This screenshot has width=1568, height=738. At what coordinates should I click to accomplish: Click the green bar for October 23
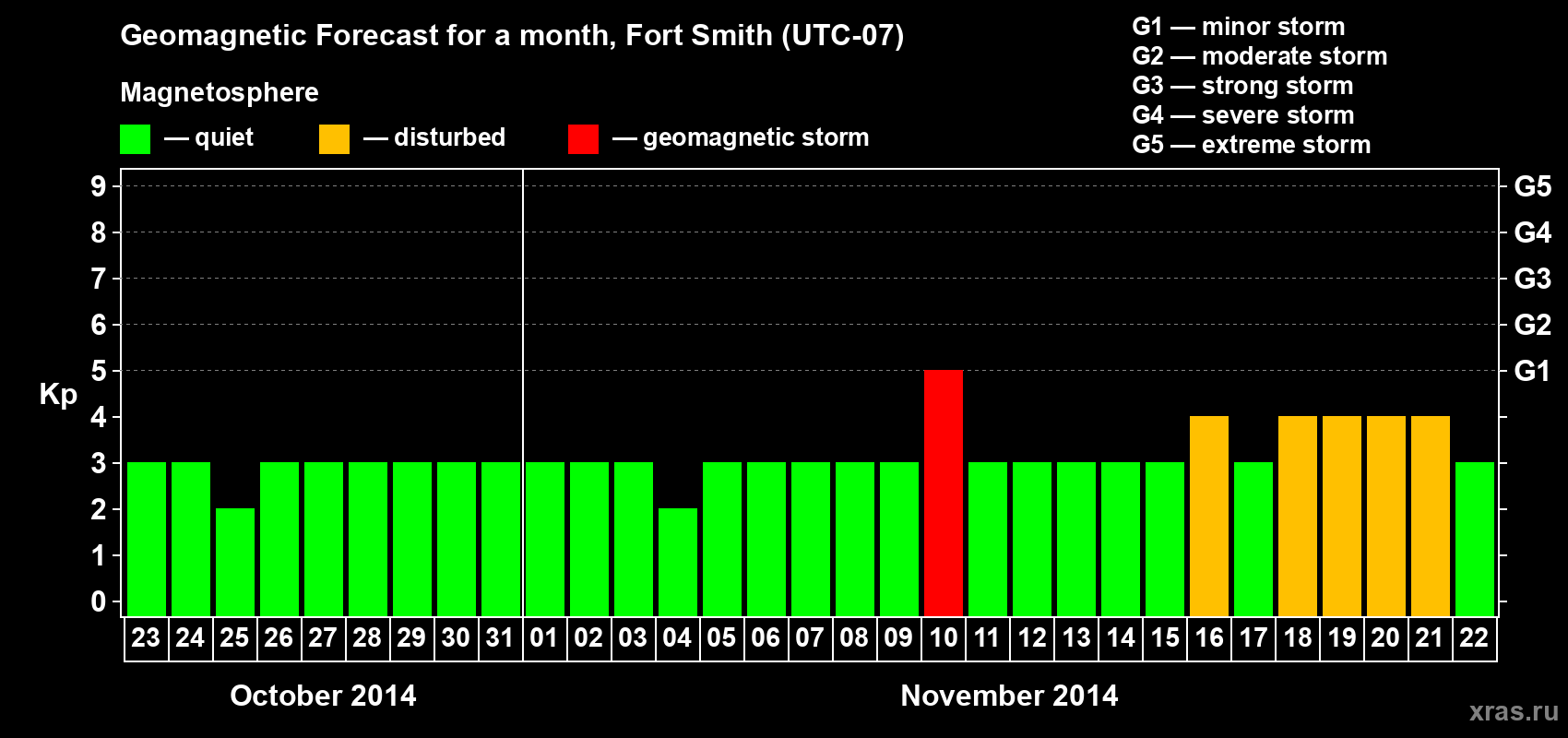click(x=147, y=539)
